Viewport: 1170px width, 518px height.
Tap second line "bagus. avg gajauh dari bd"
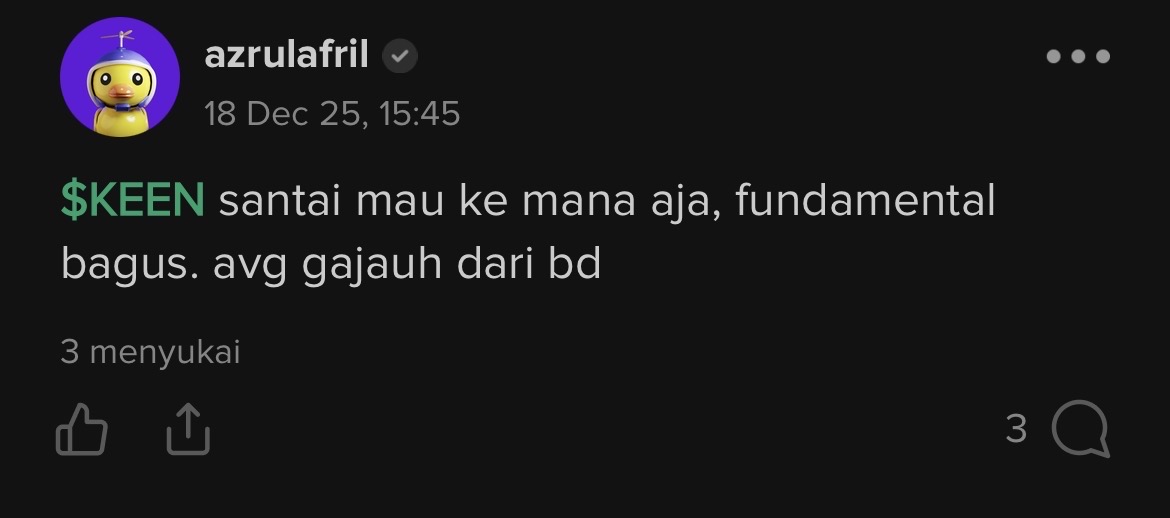click(331, 264)
